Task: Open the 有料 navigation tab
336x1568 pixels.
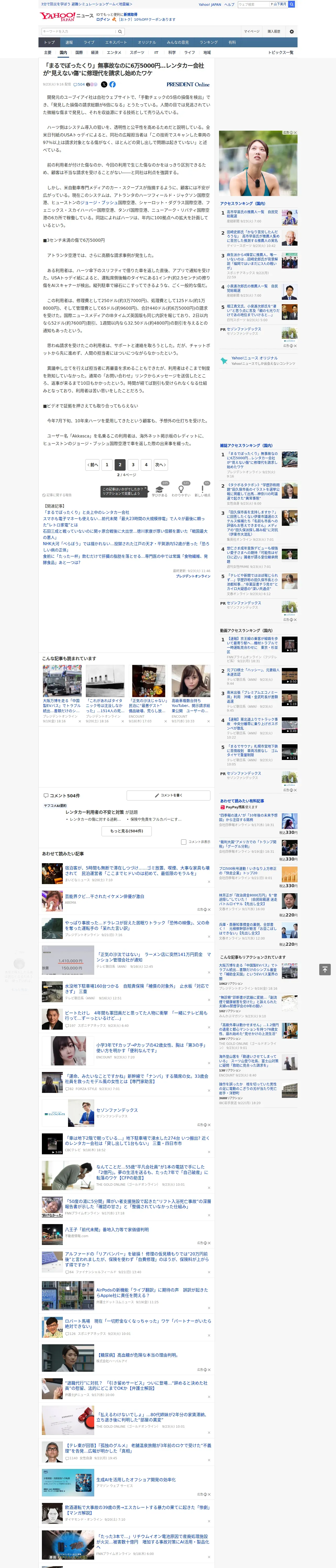Action: pyautogui.click(x=232, y=43)
